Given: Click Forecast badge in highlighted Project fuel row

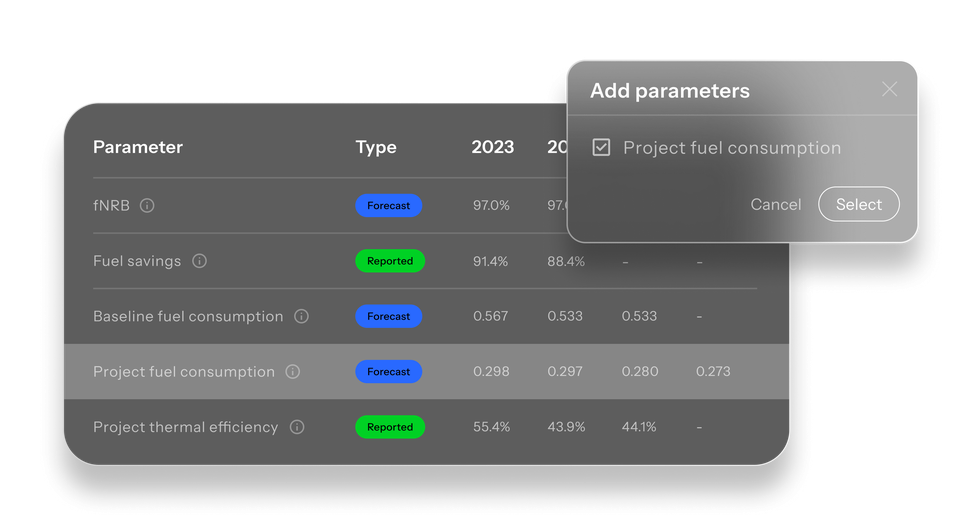Looking at the screenshot, I should [x=389, y=372].
